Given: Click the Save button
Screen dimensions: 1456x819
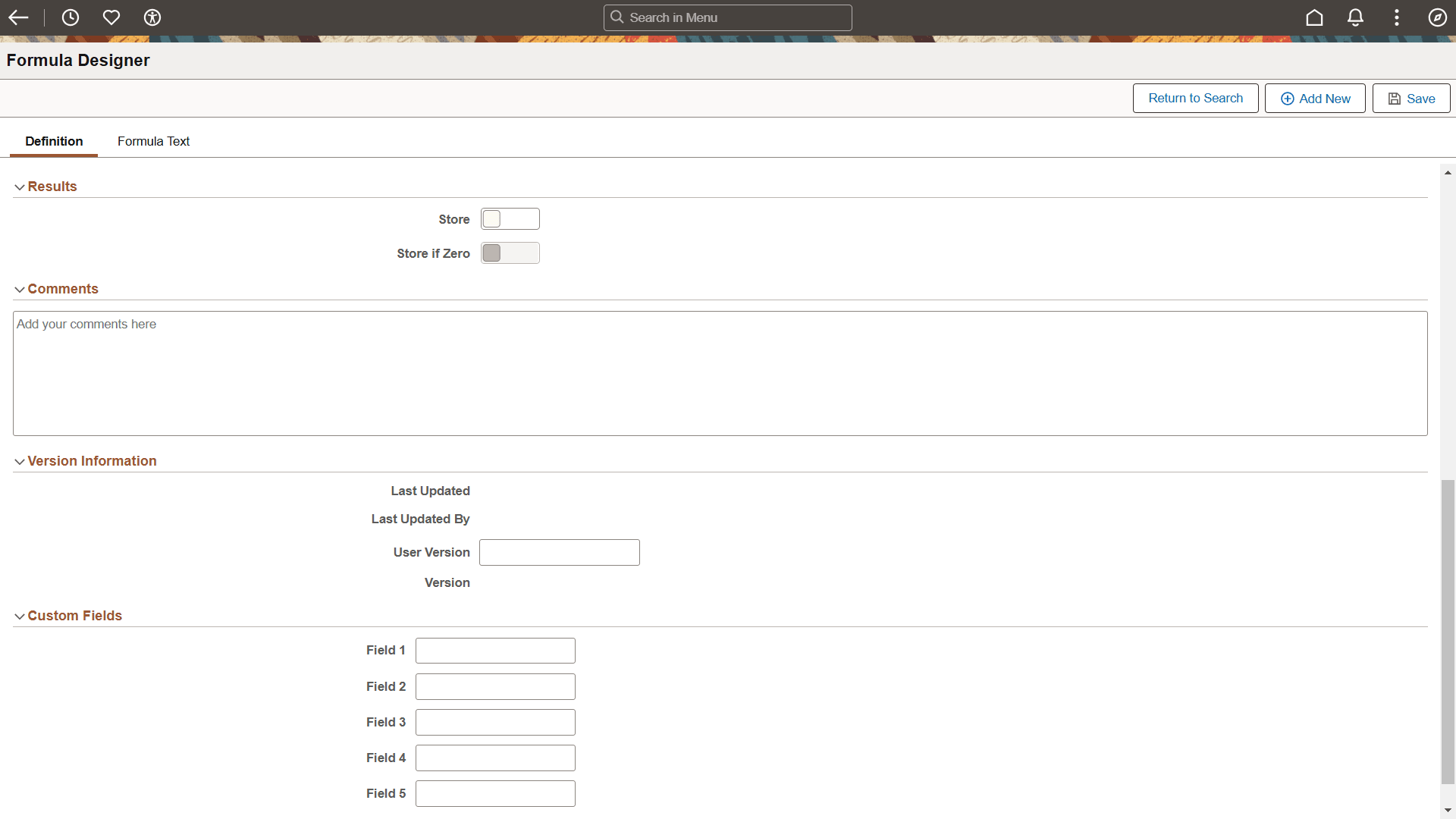Looking at the screenshot, I should point(1410,99).
